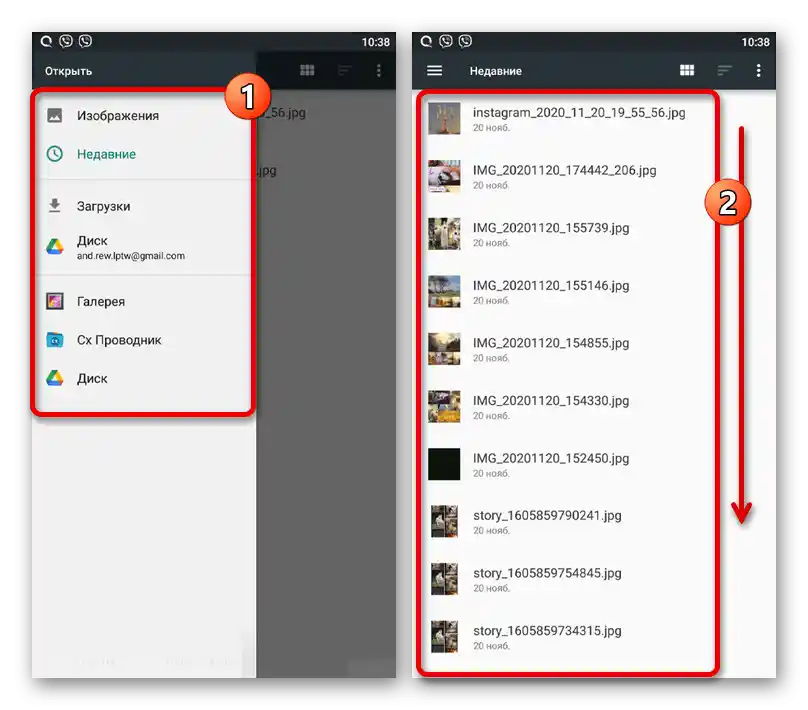The width and height of the screenshot is (808, 710).
Task: Open sort options in Недавние toolbar
Action: tap(725, 70)
